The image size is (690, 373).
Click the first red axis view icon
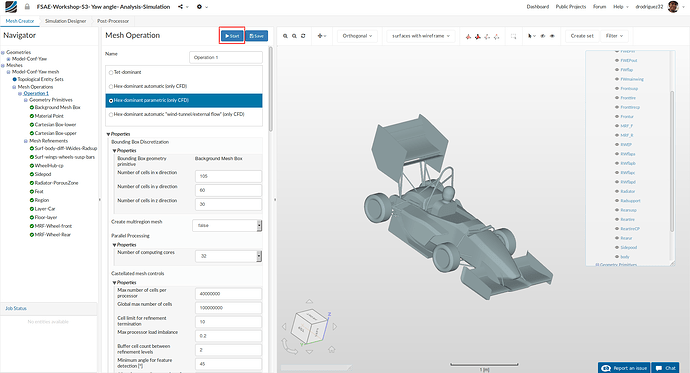(468, 37)
